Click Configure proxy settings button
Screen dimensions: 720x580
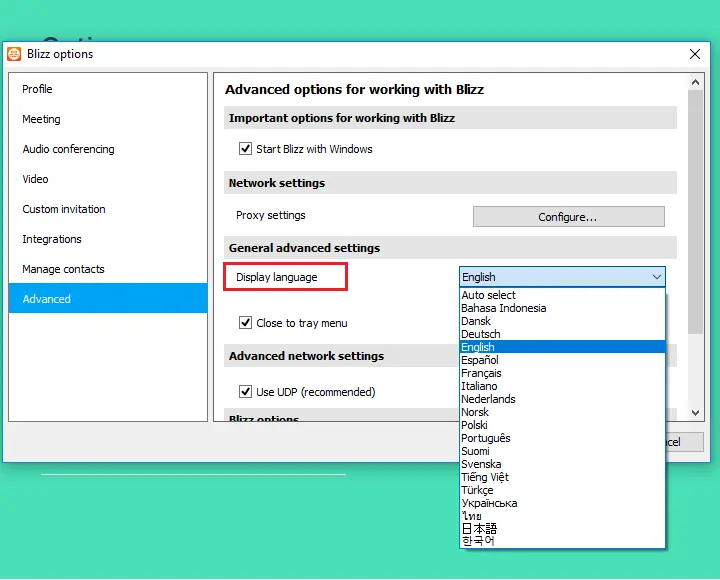(x=568, y=217)
